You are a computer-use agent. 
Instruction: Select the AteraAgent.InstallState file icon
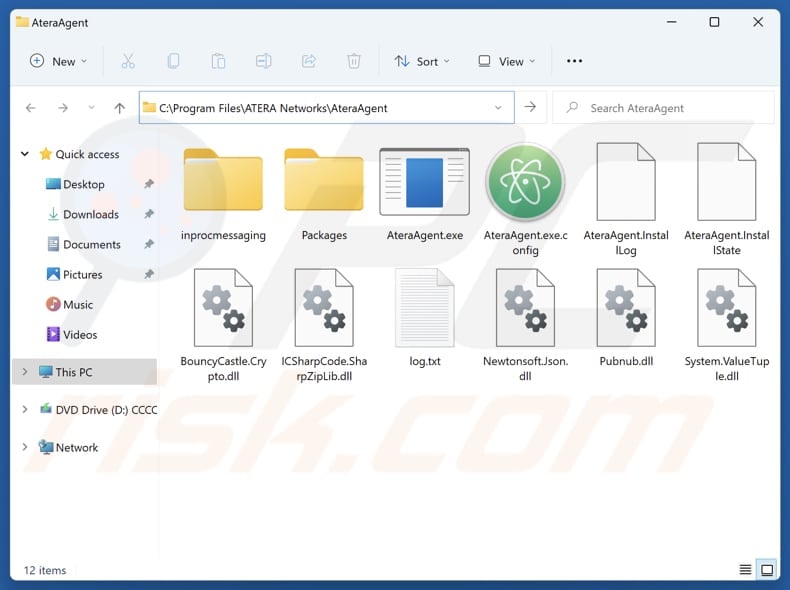point(727,181)
